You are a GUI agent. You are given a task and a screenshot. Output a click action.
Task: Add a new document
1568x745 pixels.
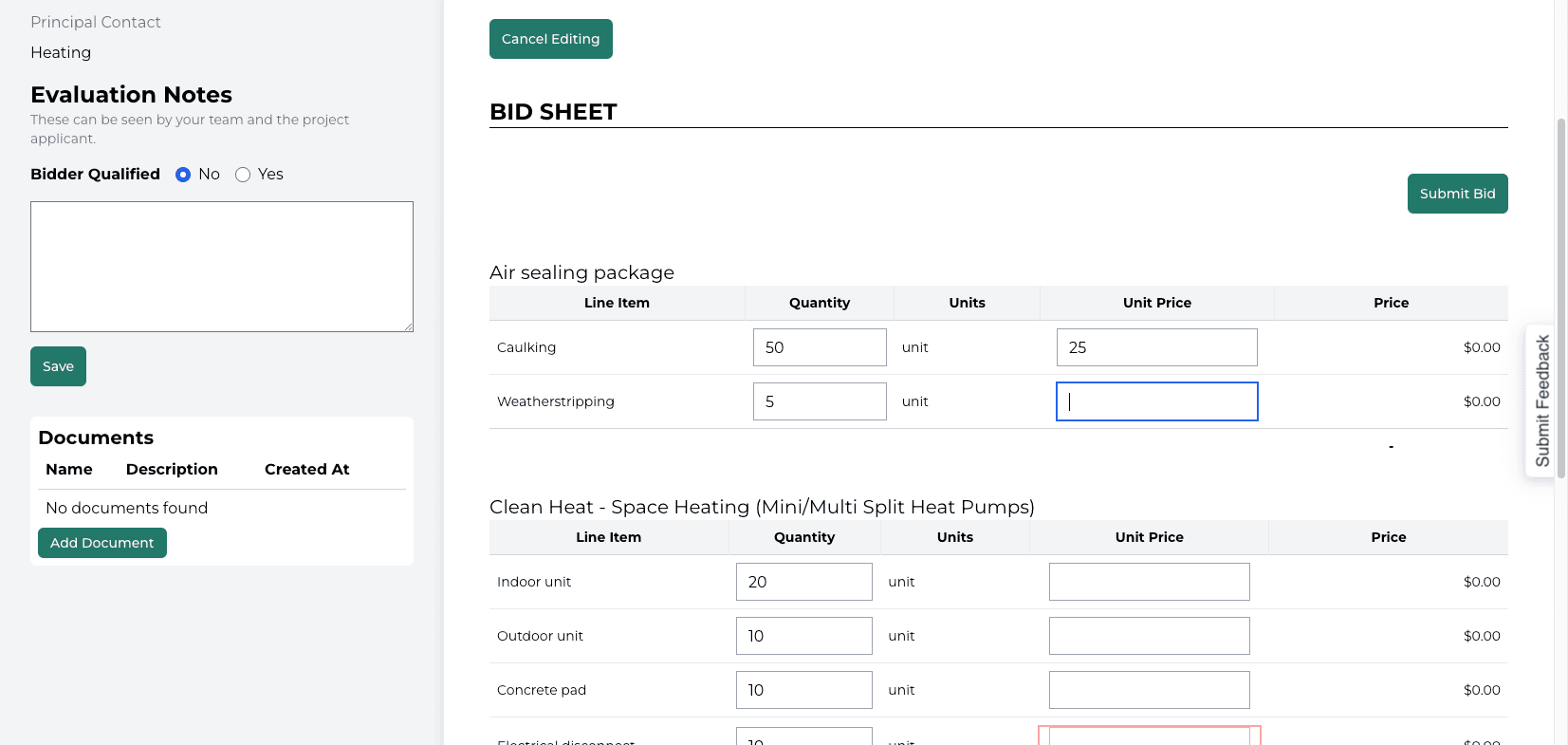(102, 543)
